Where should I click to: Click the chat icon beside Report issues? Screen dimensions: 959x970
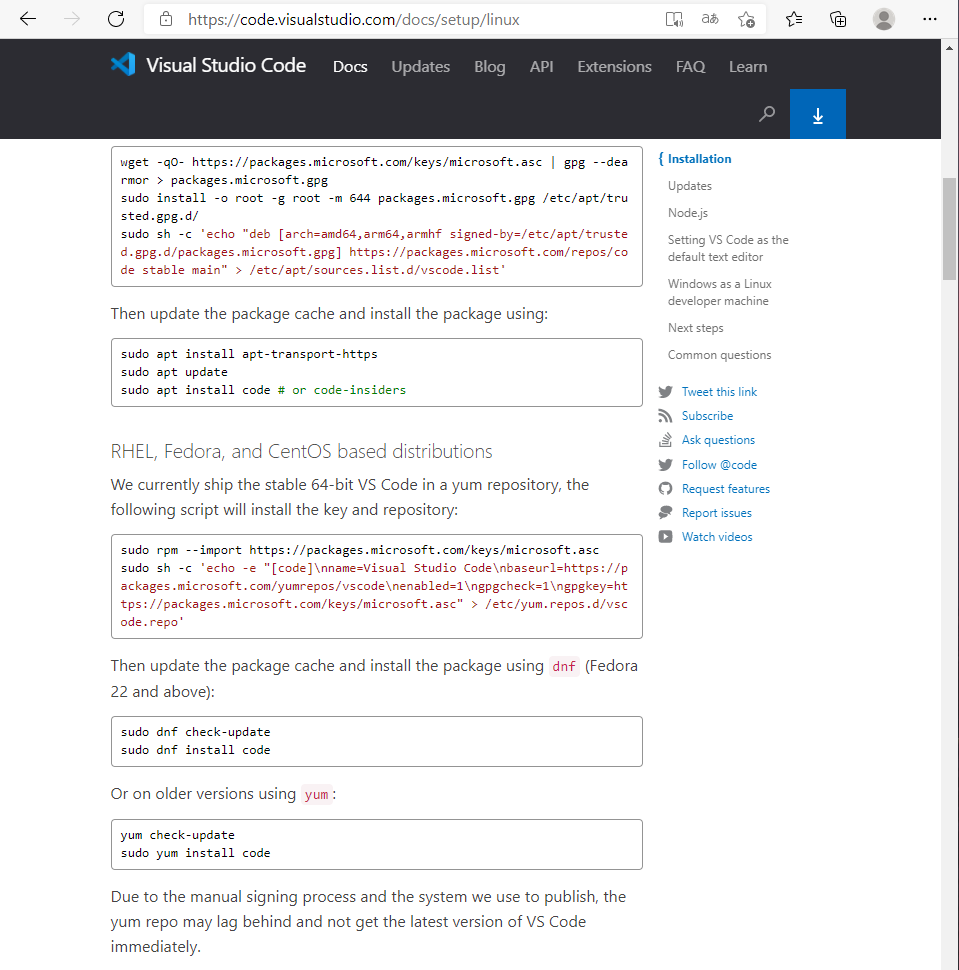coord(665,513)
